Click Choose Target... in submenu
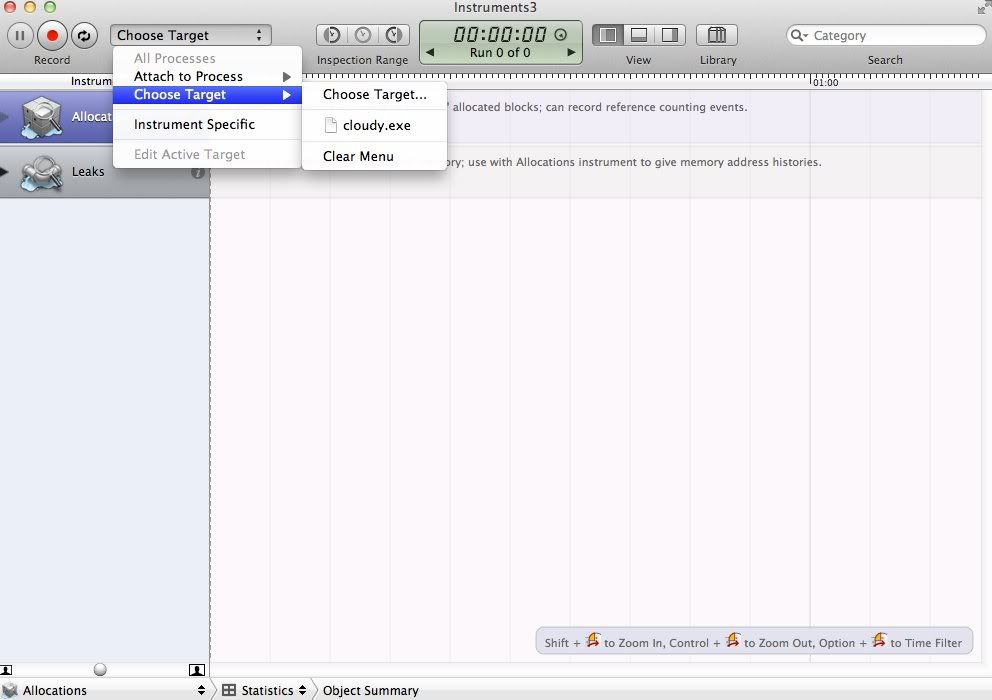Image resolution: width=992 pixels, height=700 pixels. click(375, 95)
